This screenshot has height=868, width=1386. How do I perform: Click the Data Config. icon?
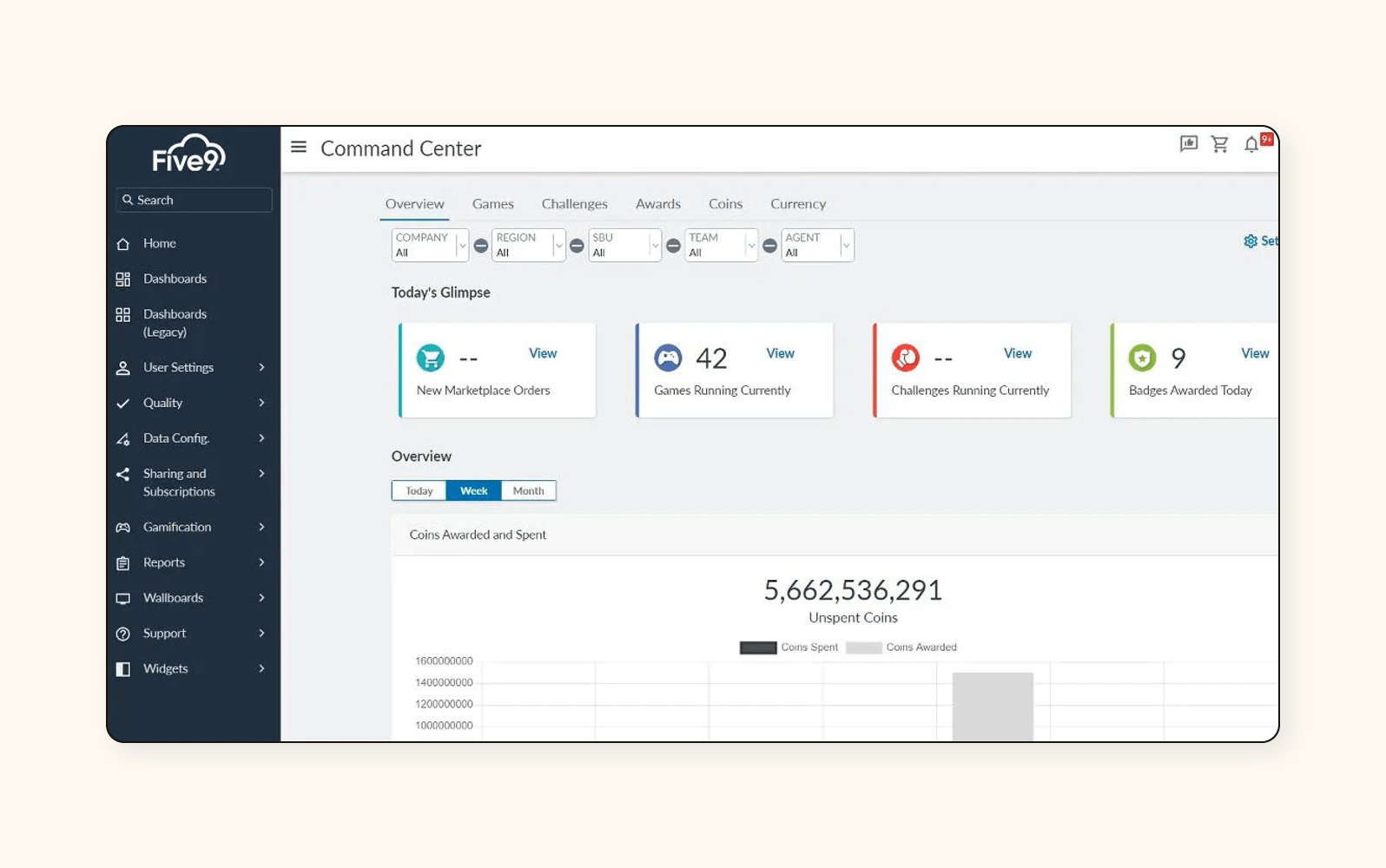click(x=123, y=439)
